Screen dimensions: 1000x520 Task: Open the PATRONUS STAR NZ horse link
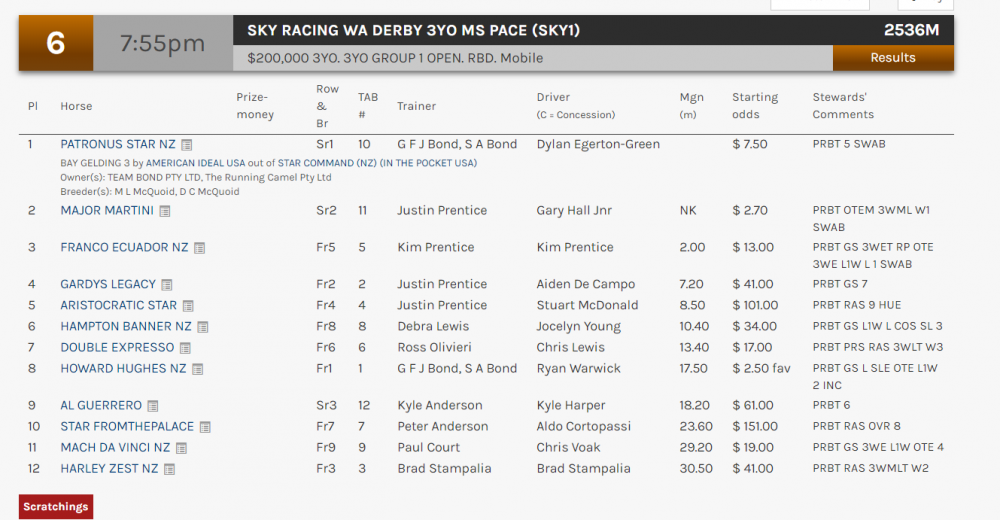[x=117, y=145]
